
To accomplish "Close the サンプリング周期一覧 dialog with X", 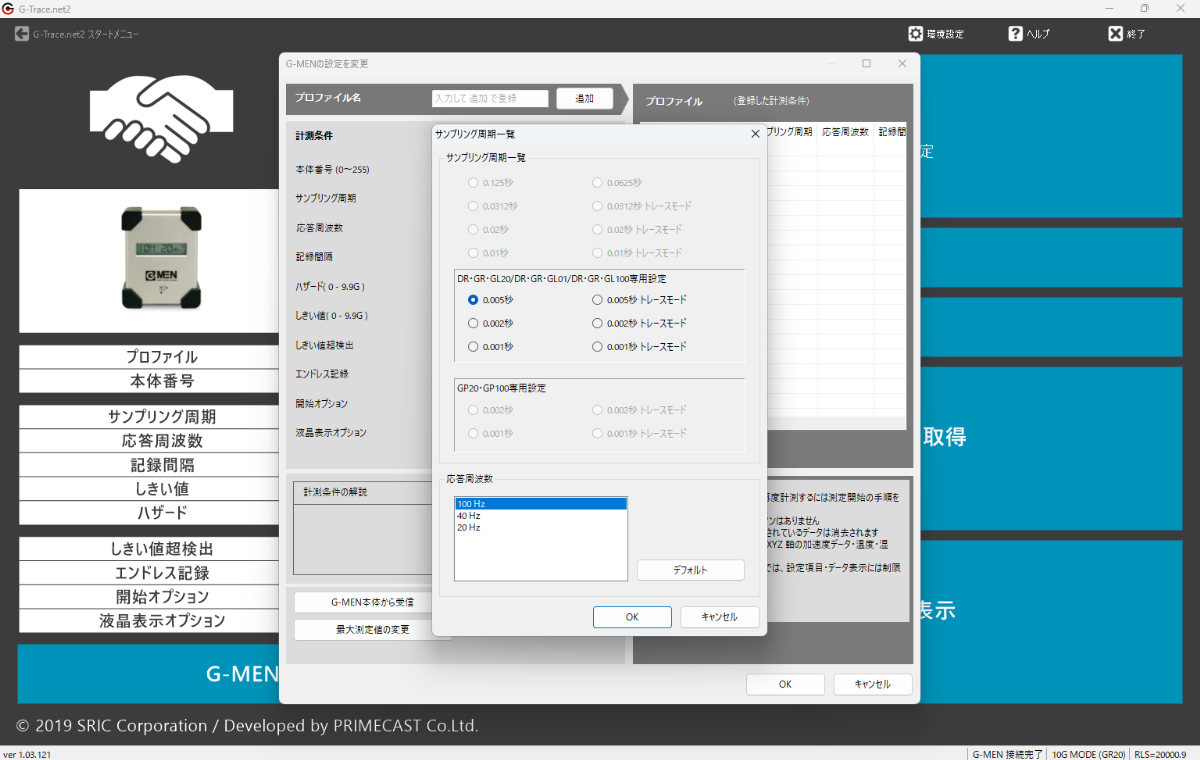I will tap(755, 133).
